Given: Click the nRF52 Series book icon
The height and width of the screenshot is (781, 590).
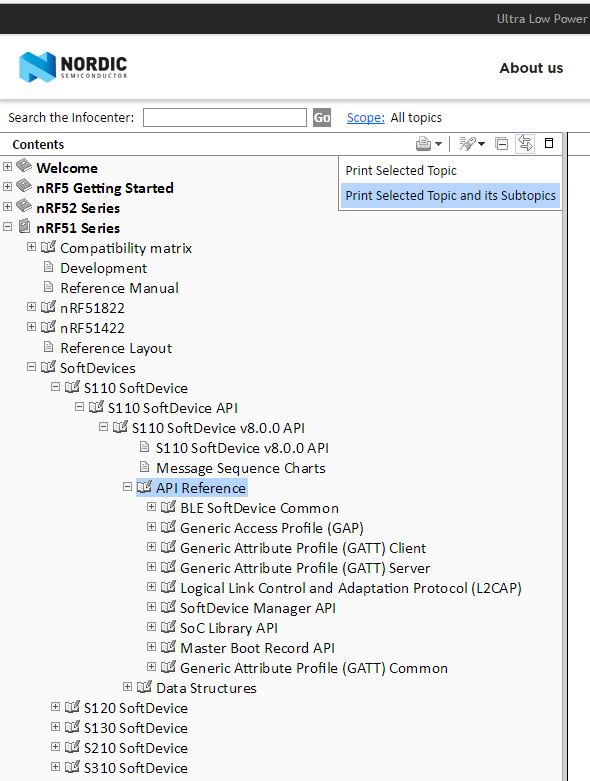Looking at the screenshot, I should pyautogui.click(x=24, y=205).
